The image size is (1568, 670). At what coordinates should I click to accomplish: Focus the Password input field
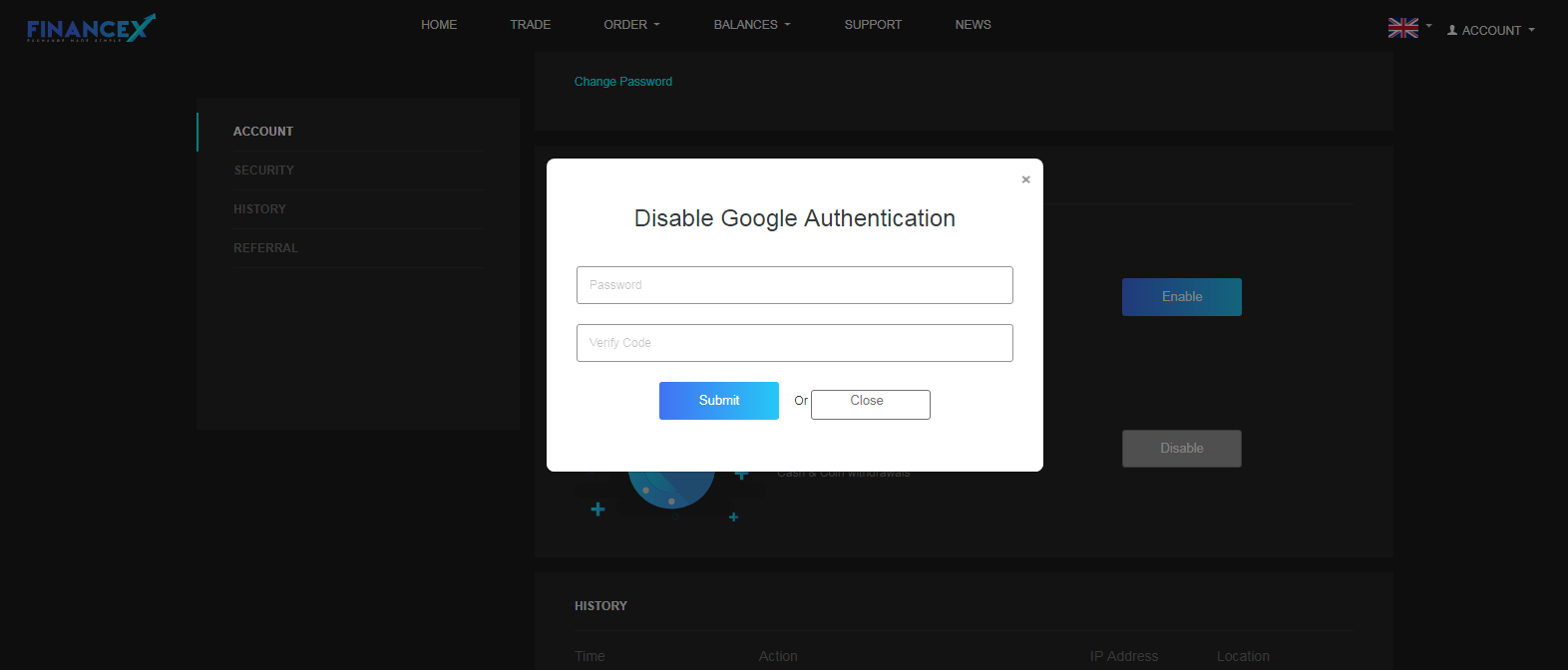(x=795, y=285)
